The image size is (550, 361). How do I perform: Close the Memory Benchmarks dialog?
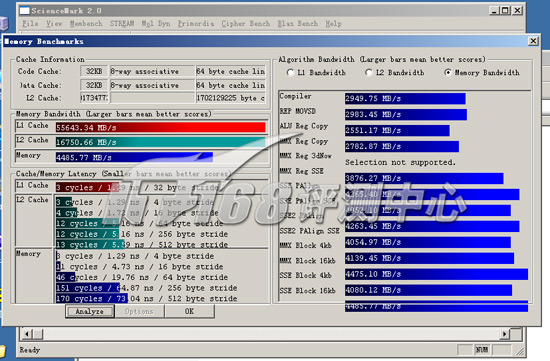click(533, 41)
